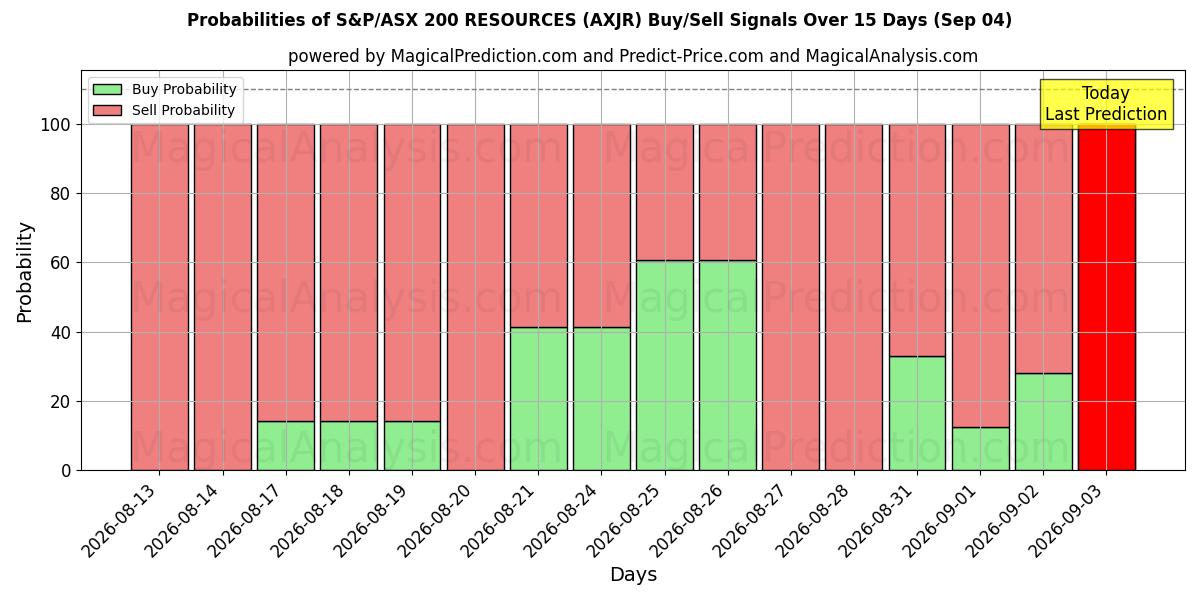Select the 'Sell Probability' legend label
1200x600 pixels.
pyautogui.click(x=183, y=111)
